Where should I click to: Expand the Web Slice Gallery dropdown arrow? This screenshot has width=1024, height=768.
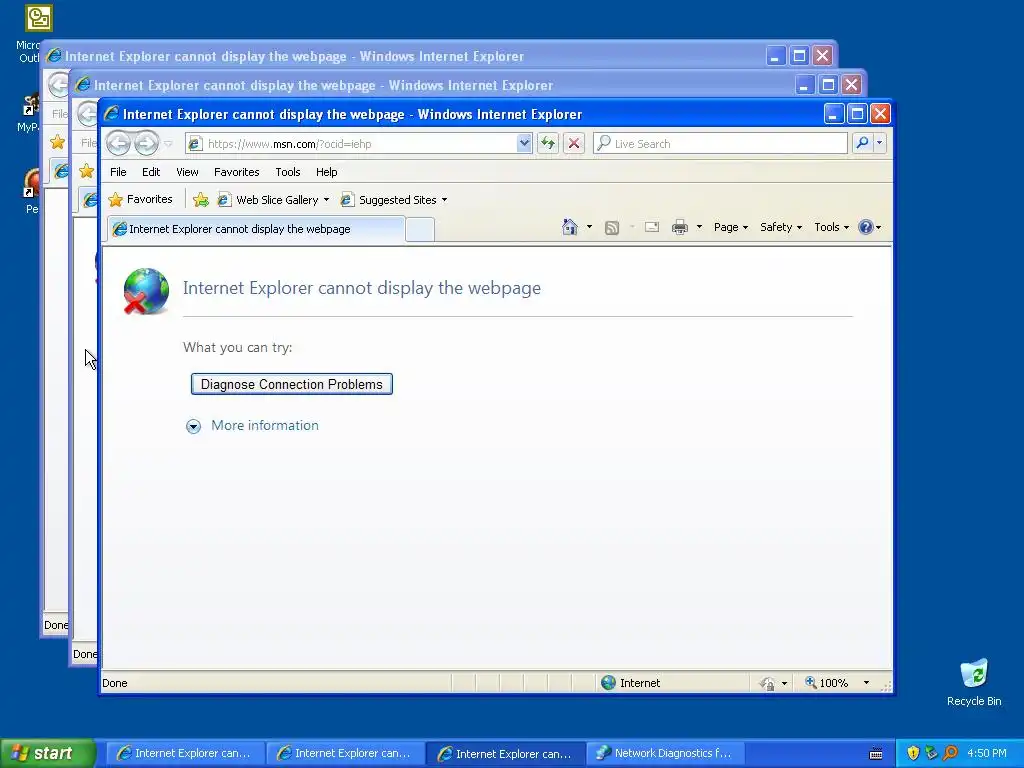point(326,200)
